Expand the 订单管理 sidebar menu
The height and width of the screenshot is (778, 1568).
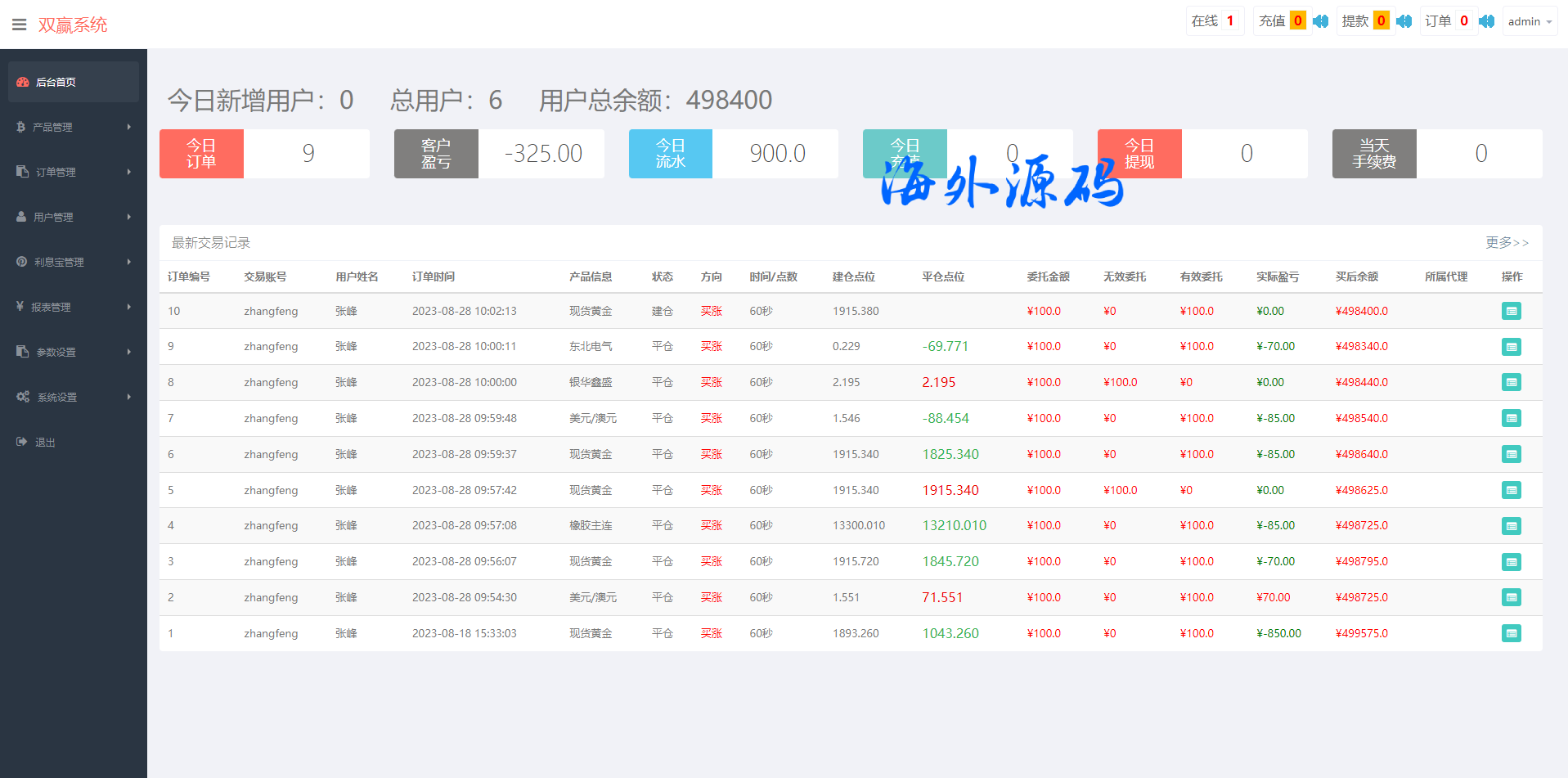pyautogui.click(x=73, y=172)
